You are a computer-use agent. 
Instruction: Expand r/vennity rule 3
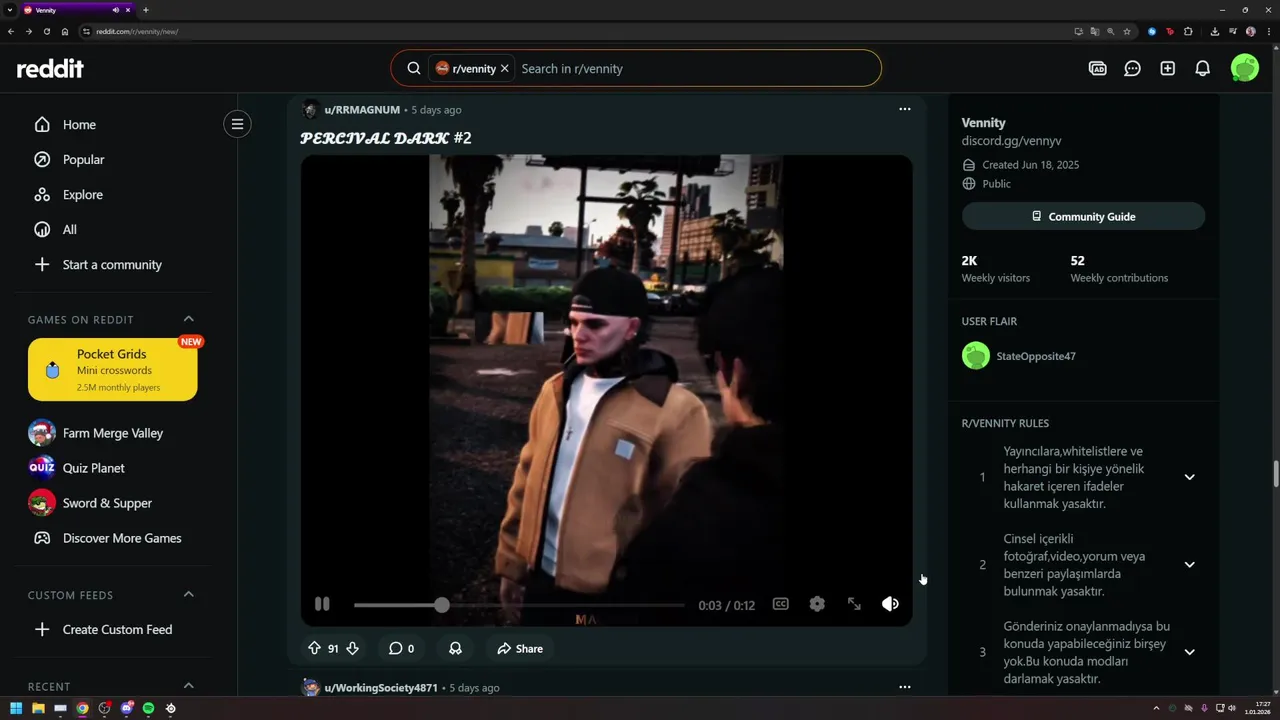pyautogui.click(x=1189, y=652)
